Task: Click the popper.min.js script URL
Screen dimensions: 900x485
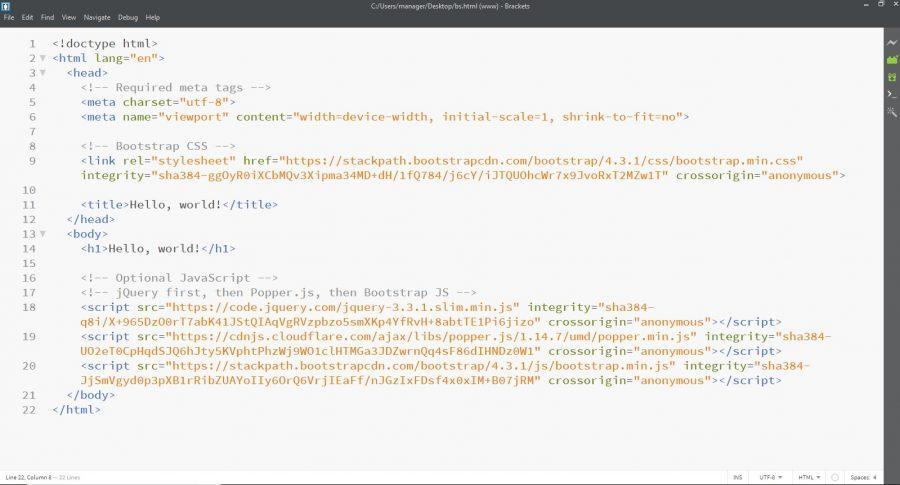Action: point(430,336)
